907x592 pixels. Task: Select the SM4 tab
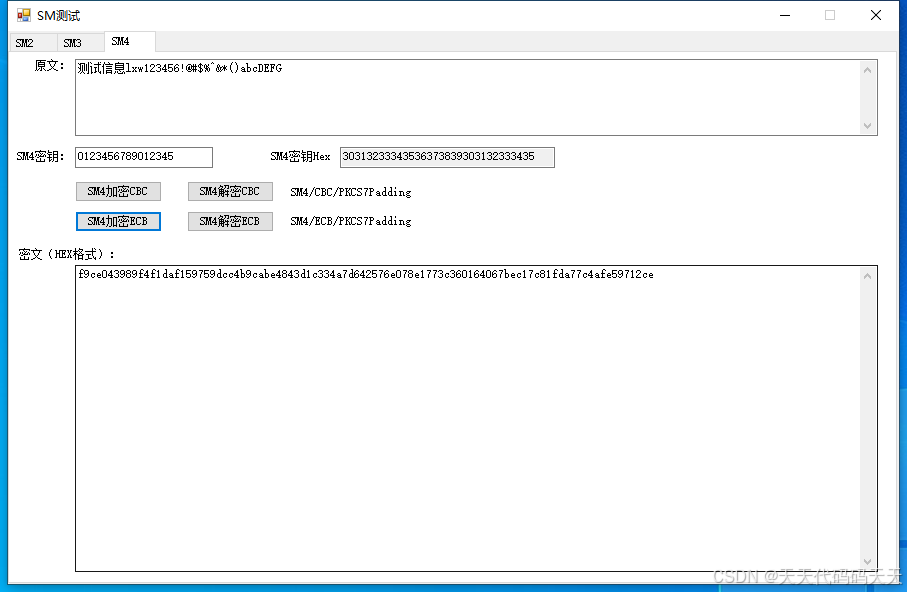(130, 42)
